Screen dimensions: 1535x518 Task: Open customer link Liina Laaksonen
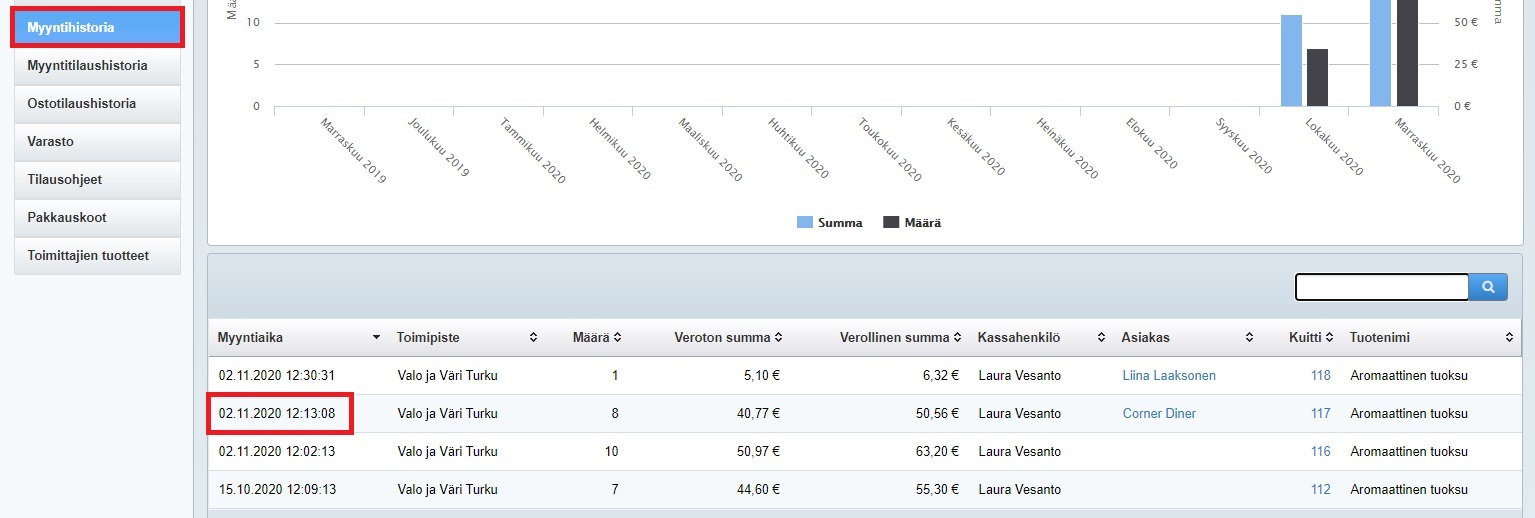point(1169,376)
